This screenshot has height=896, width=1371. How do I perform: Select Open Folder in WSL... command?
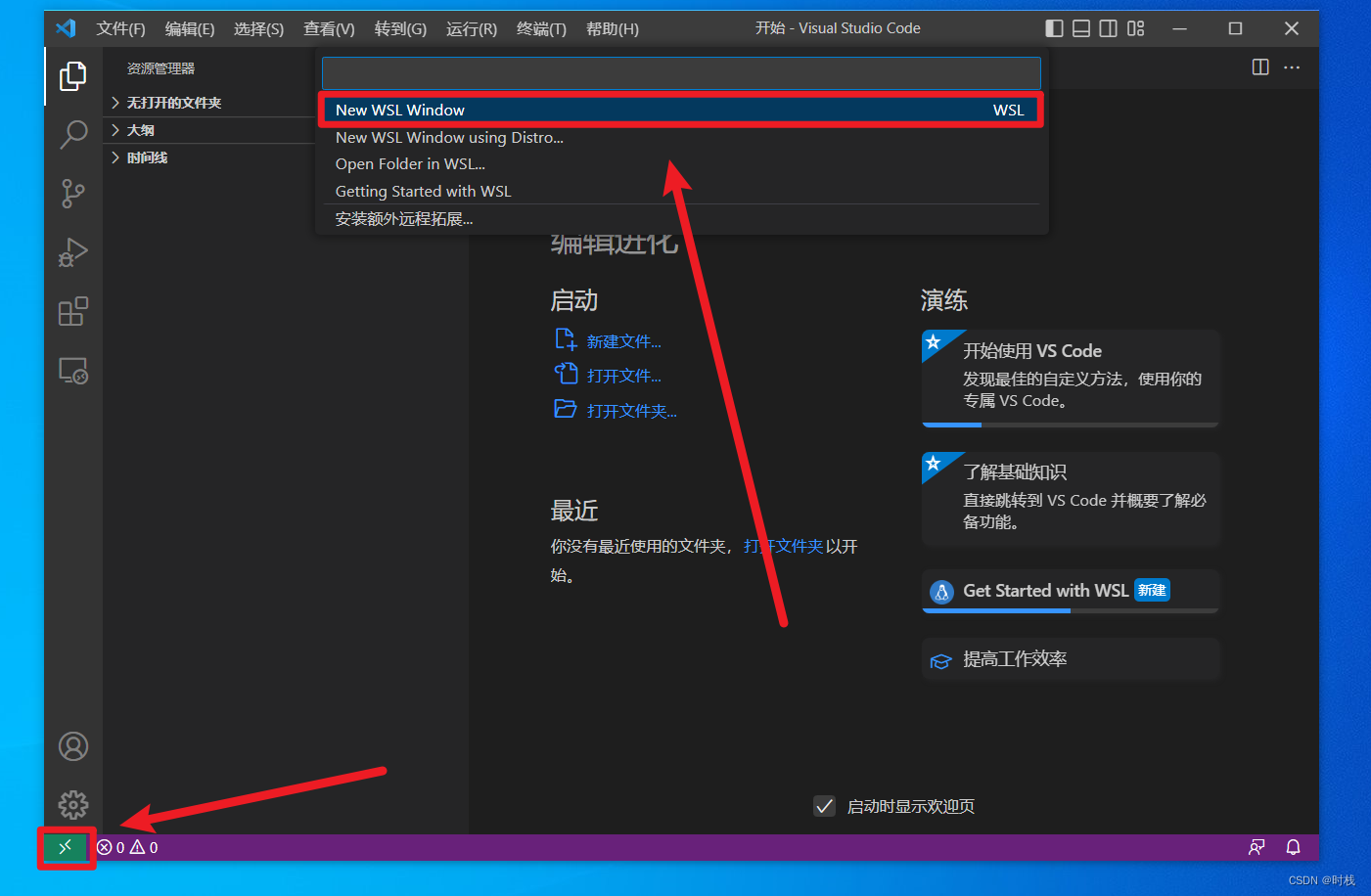pyautogui.click(x=681, y=163)
